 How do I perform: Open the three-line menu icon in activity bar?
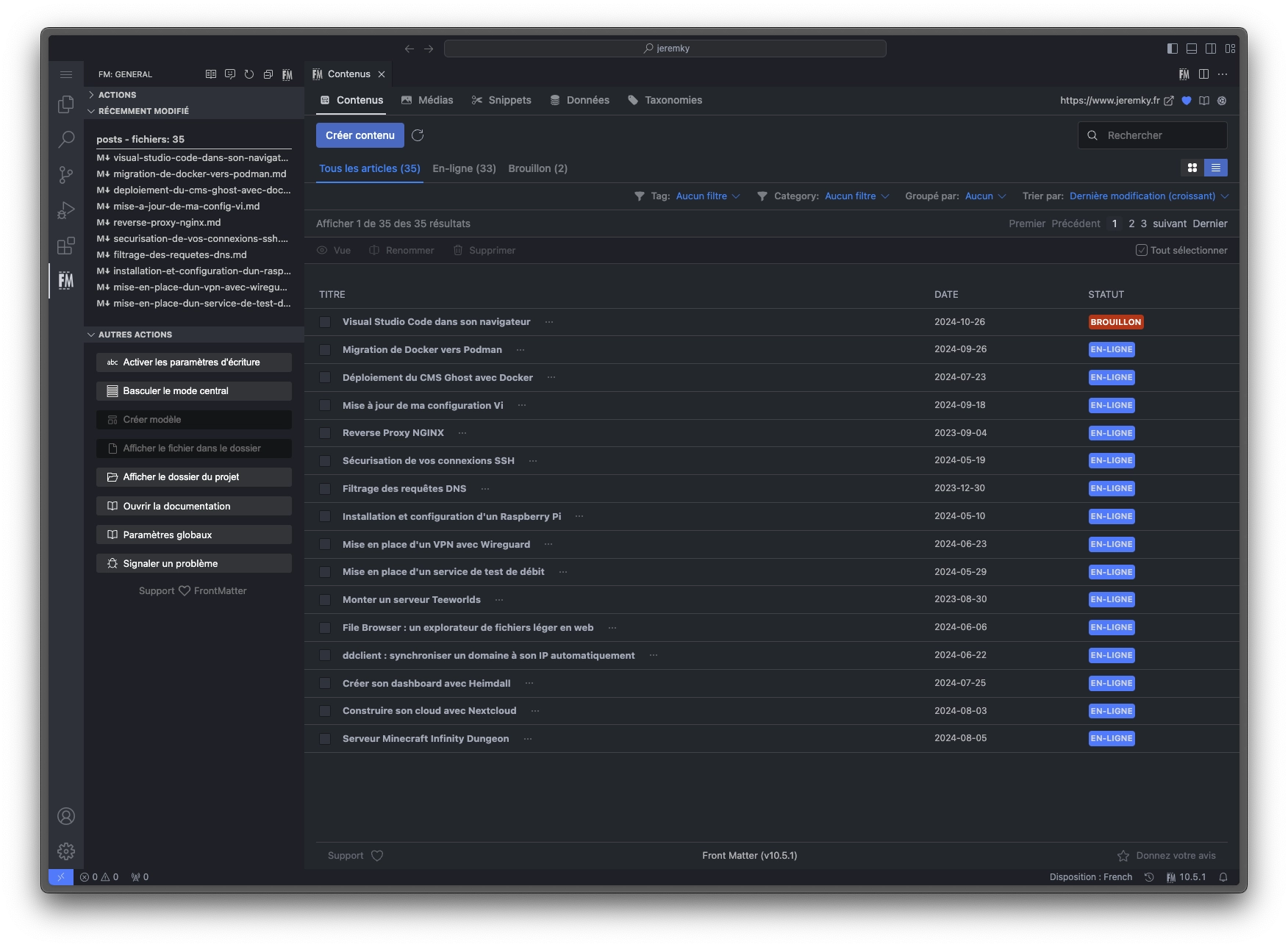click(x=66, y=74)
